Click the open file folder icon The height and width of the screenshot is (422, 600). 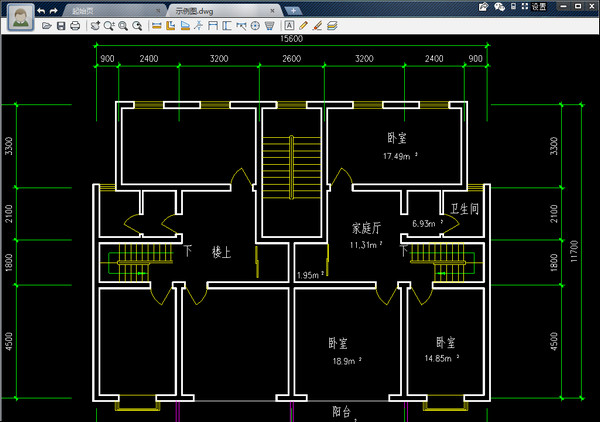click(x=47, y=25)
